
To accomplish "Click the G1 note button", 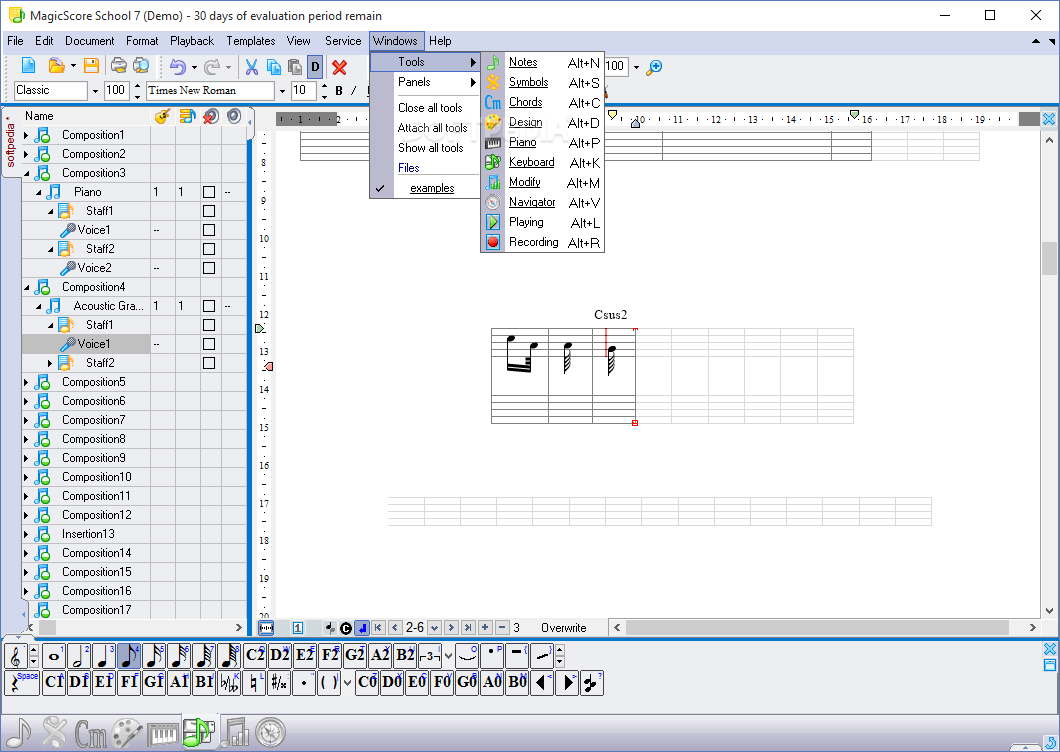I will (x=153, y=682).
